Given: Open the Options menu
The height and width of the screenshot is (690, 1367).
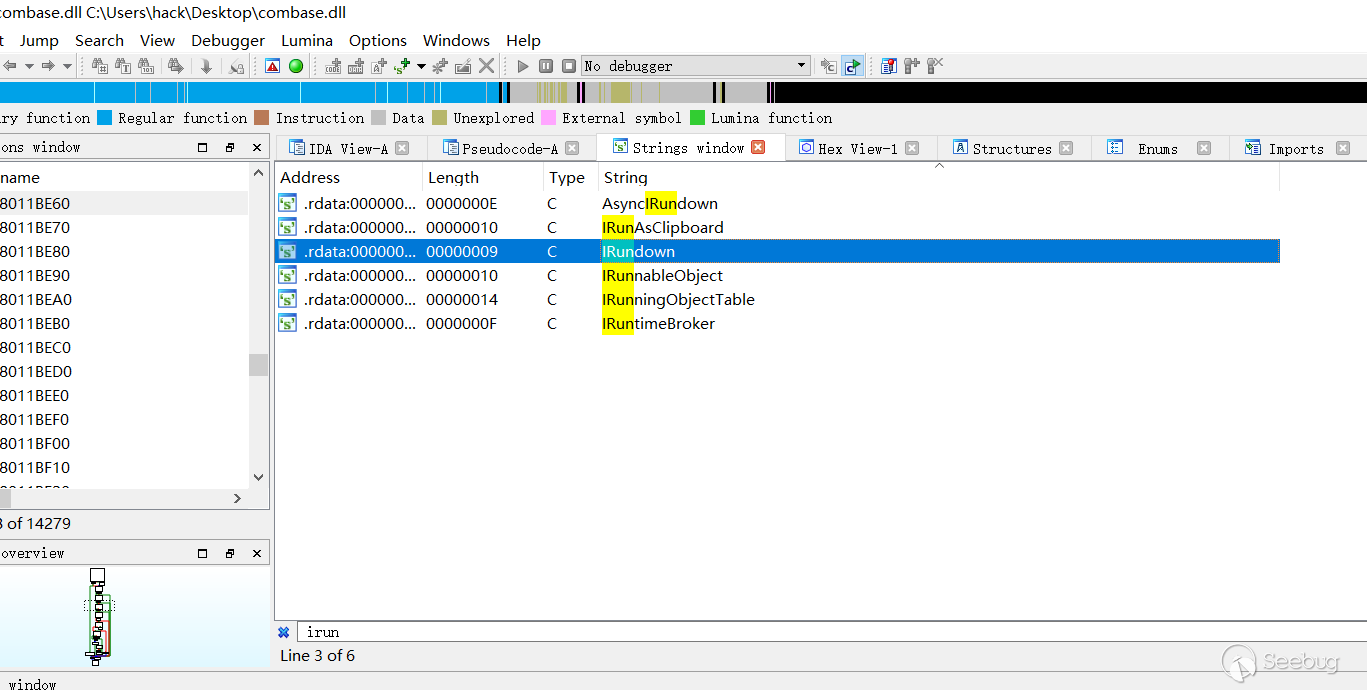Looking at the screenshot, I should [x=378, y=40].
